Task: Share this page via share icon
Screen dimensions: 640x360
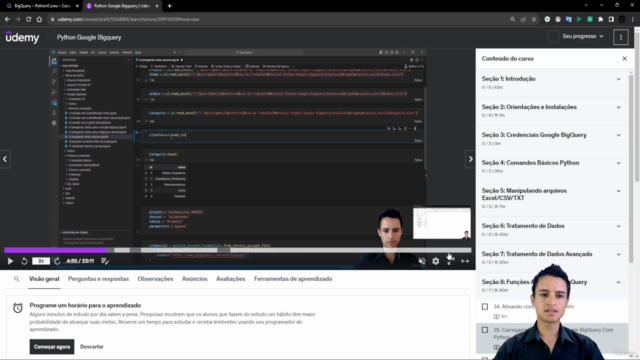Action: click(x=523, y=19)
